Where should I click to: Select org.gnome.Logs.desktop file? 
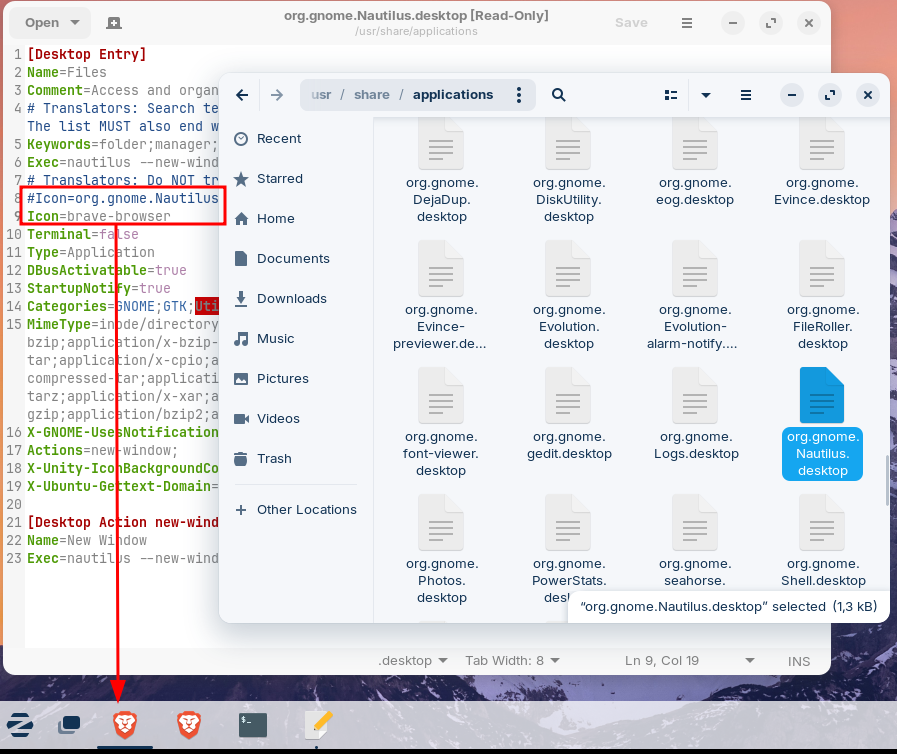point(696,415)
